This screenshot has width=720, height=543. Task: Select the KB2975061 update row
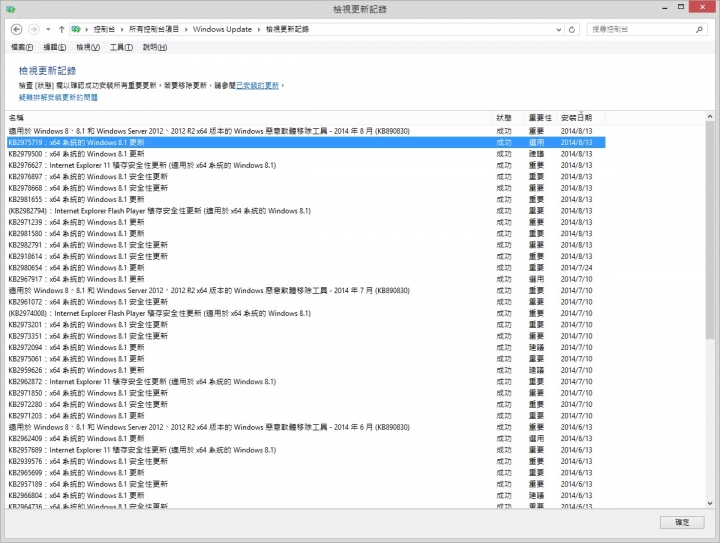(306, 358)
